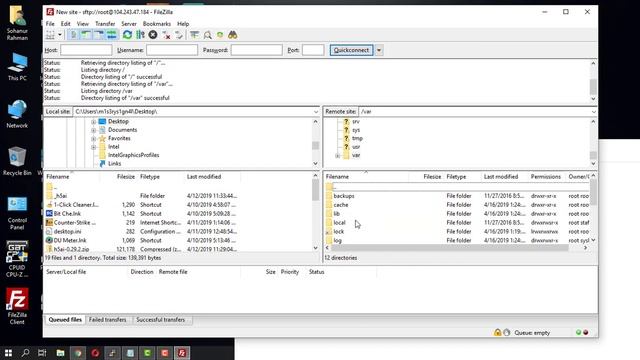This screenshot has height=360, width=640.
Task: Select IntelGraphicsProfiles in local tree
Action: [x=133, y=155]
